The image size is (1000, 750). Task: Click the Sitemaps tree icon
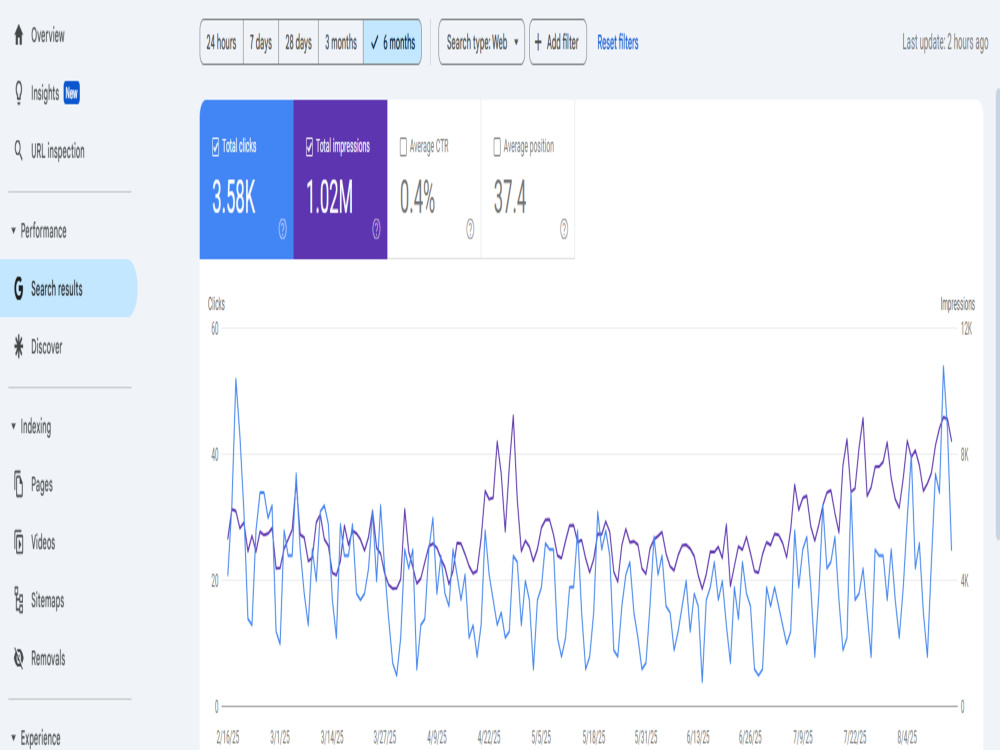pyautogui.click(x=18, y=600)
